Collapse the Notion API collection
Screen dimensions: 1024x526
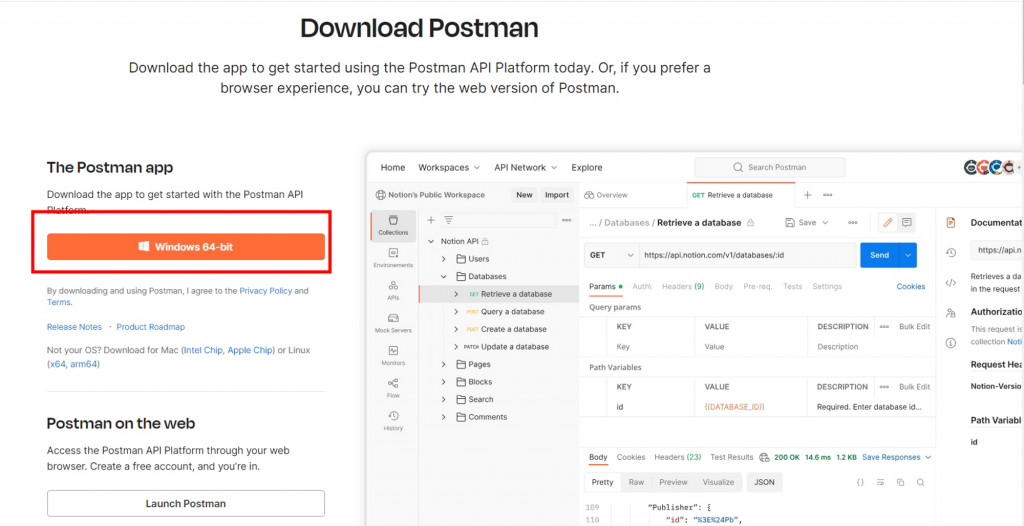click(431, 241)
